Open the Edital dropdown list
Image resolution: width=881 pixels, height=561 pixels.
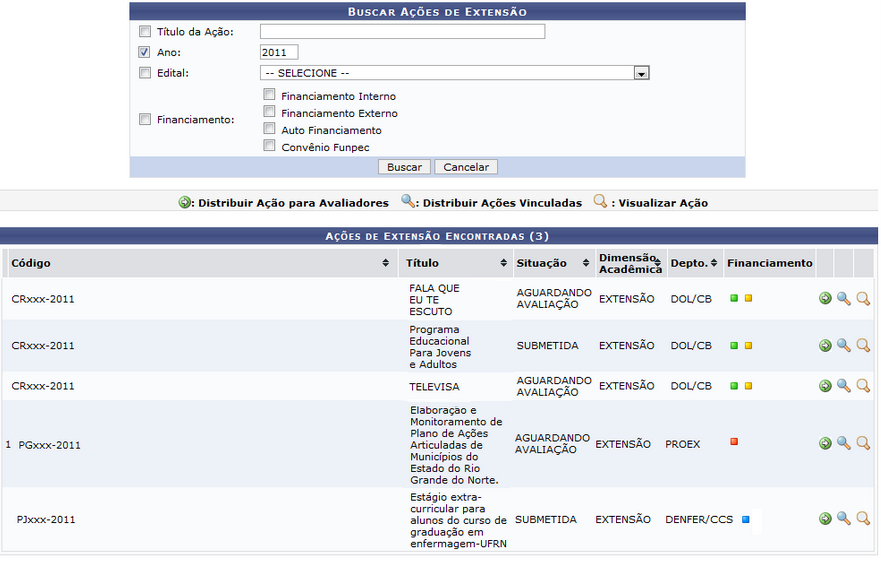tap(641, 73)
